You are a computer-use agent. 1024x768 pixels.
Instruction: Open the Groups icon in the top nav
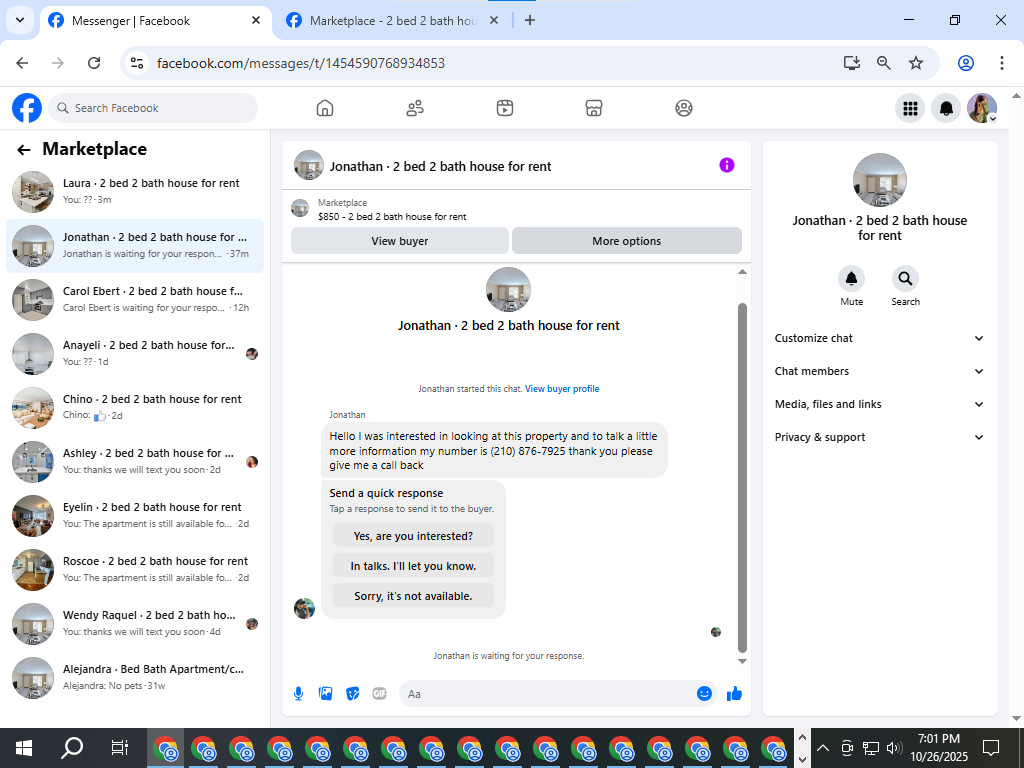684,108
